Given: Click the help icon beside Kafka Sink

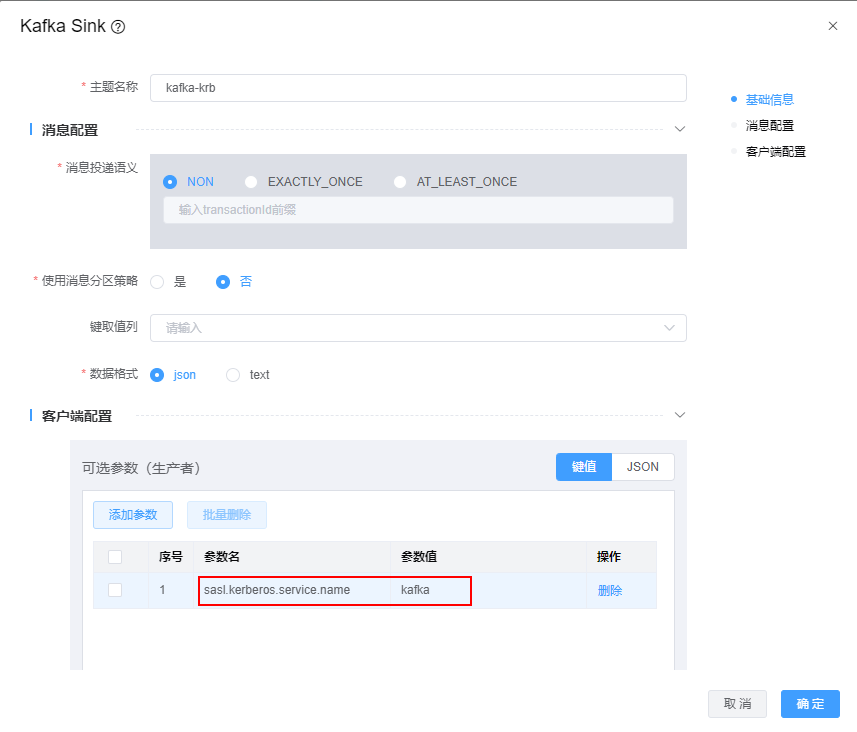Looking at the screenshot, I should tap(118, 27).
